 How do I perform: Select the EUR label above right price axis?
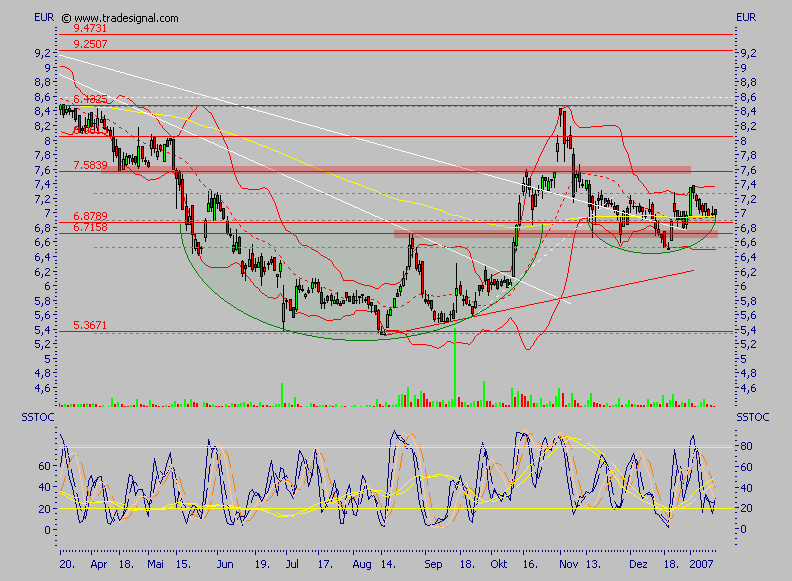click(x=746, y=17)
